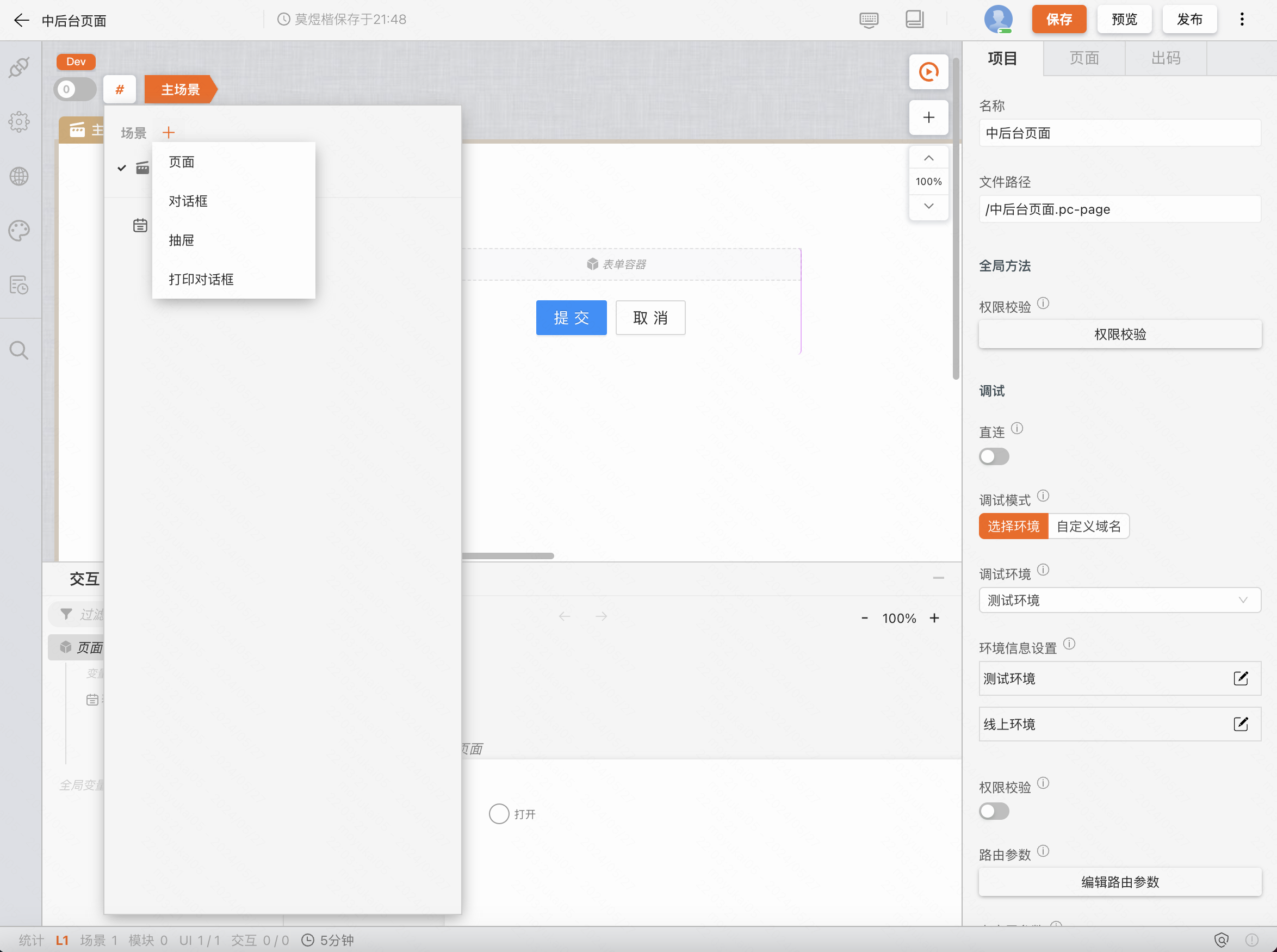Edit the 线上环境 entry via pencil icon
The height and width of the screenshot is (952, 1277).
pyautogui.click(x=1240, y=724)
